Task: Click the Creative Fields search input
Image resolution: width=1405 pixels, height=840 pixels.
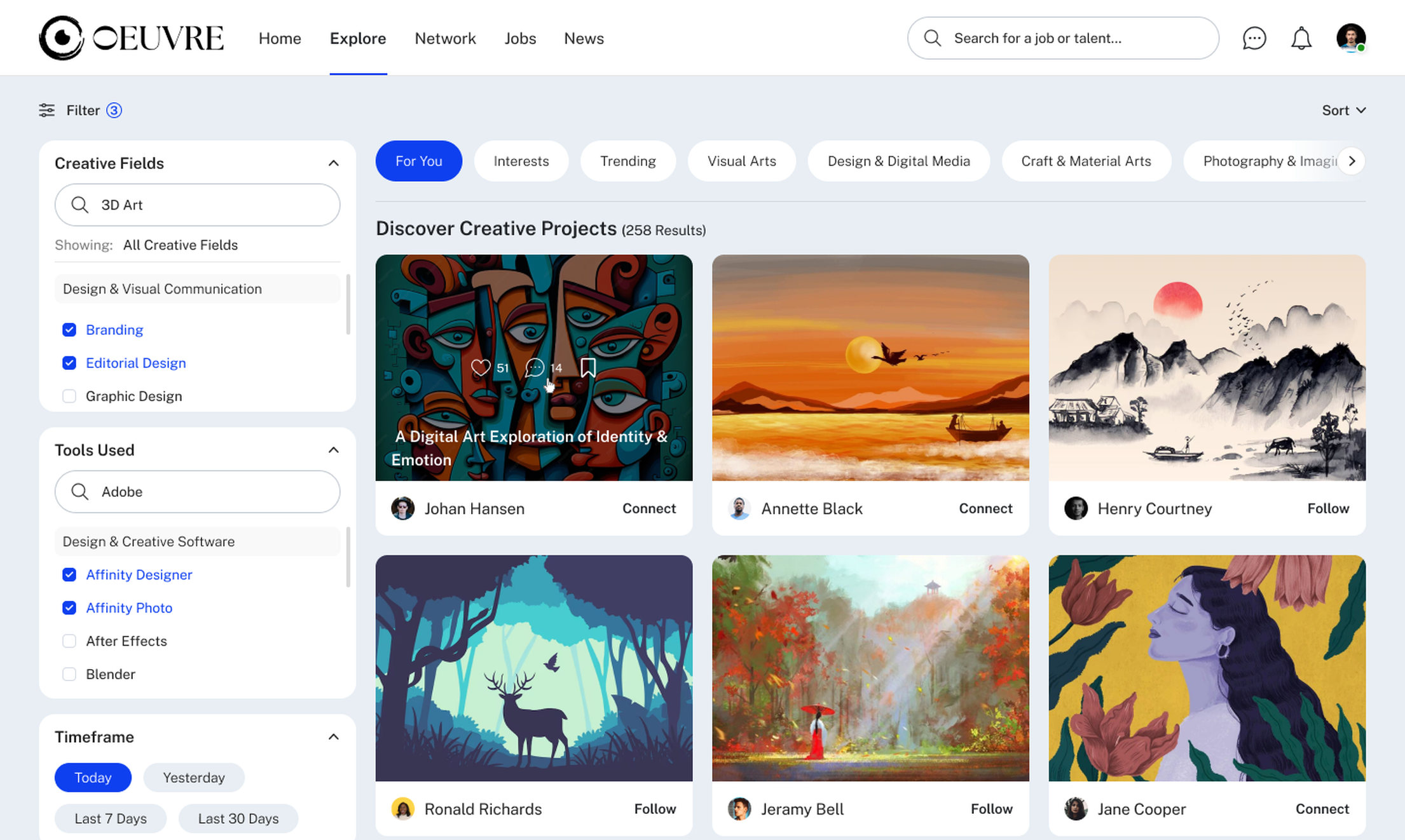Action: coord(198,205)
